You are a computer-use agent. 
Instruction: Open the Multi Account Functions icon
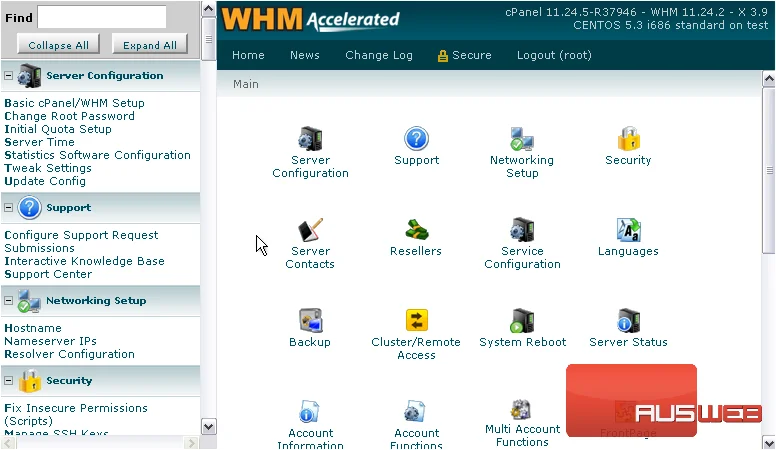coord(522,410)
